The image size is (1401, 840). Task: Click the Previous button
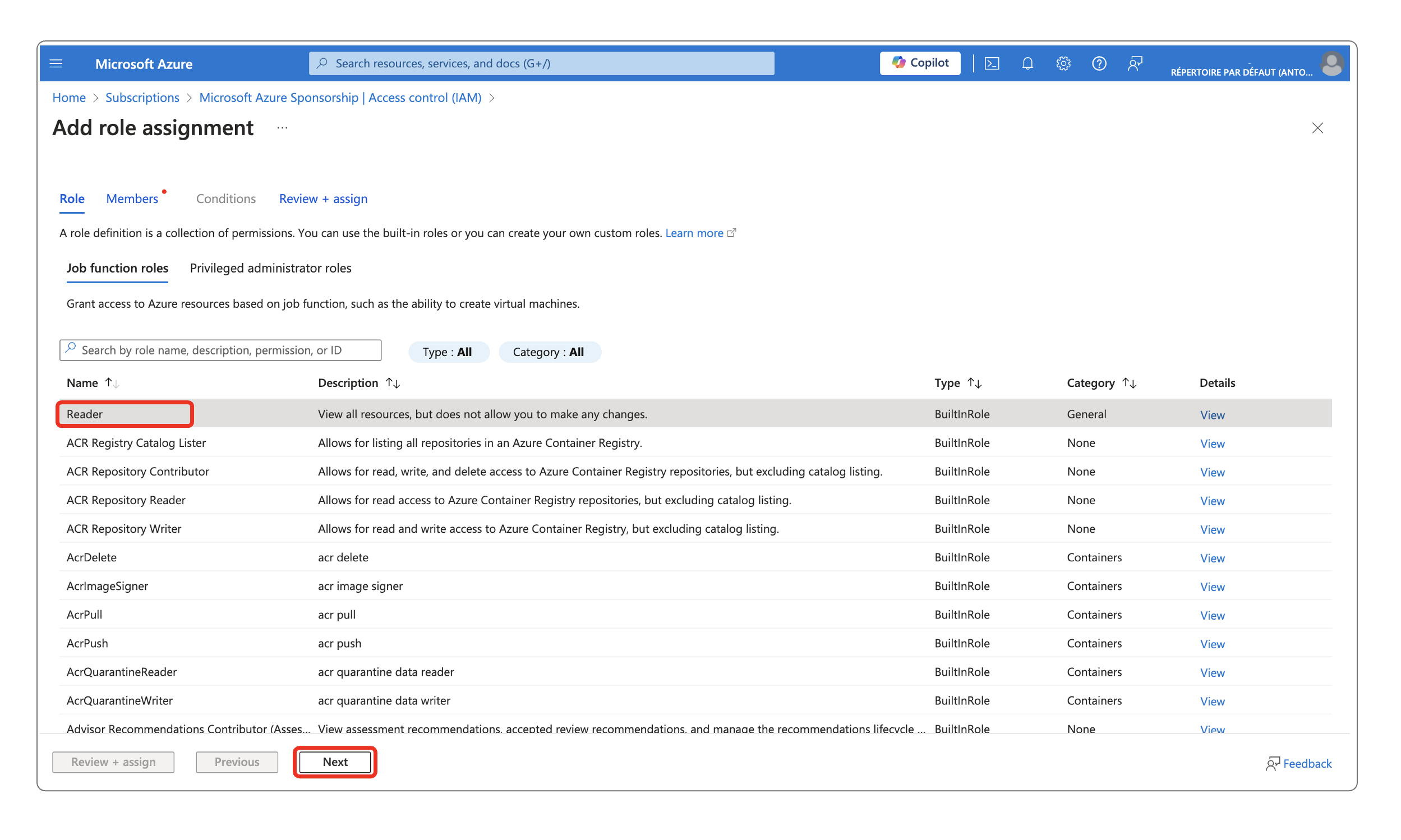[237, 761]
